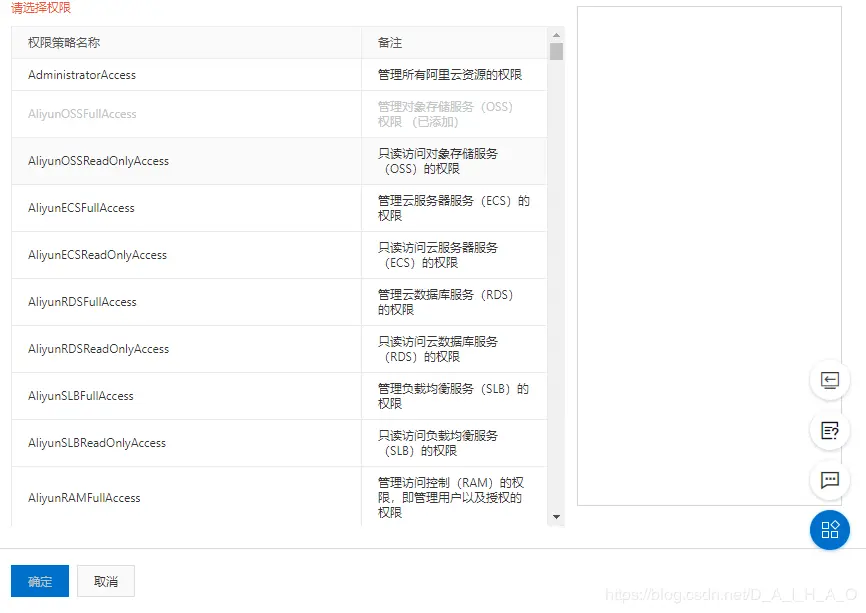Select the AdministratorAccess policy
The height and width of the screenshot is (613, 866).
pos(82,75)
